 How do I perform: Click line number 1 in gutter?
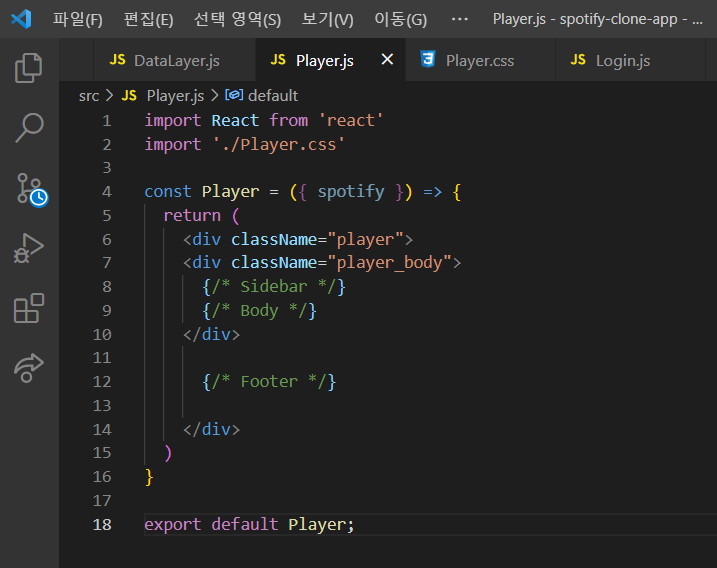coord(107,121)
